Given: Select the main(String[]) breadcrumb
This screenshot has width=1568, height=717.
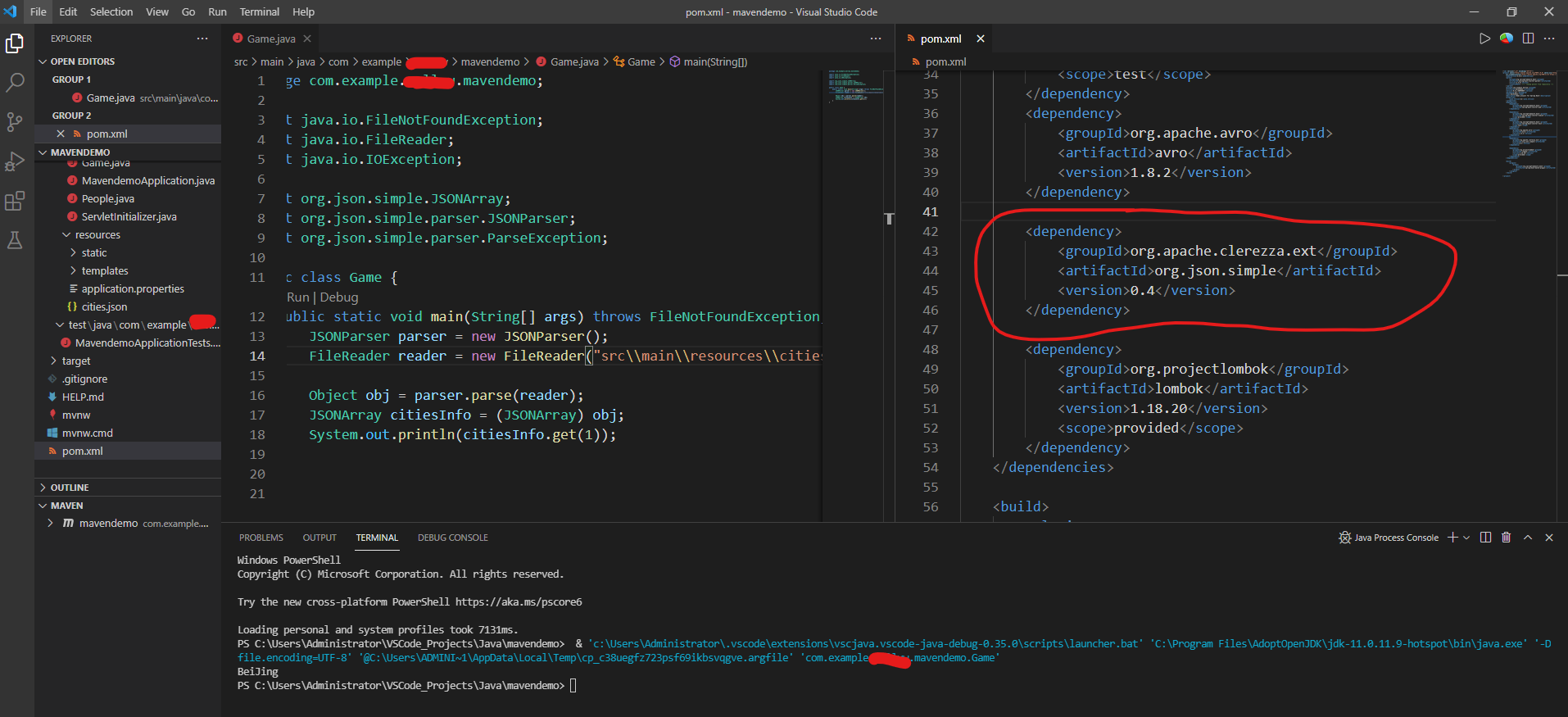Looking at the screenshot, I should tap(709, 61).
